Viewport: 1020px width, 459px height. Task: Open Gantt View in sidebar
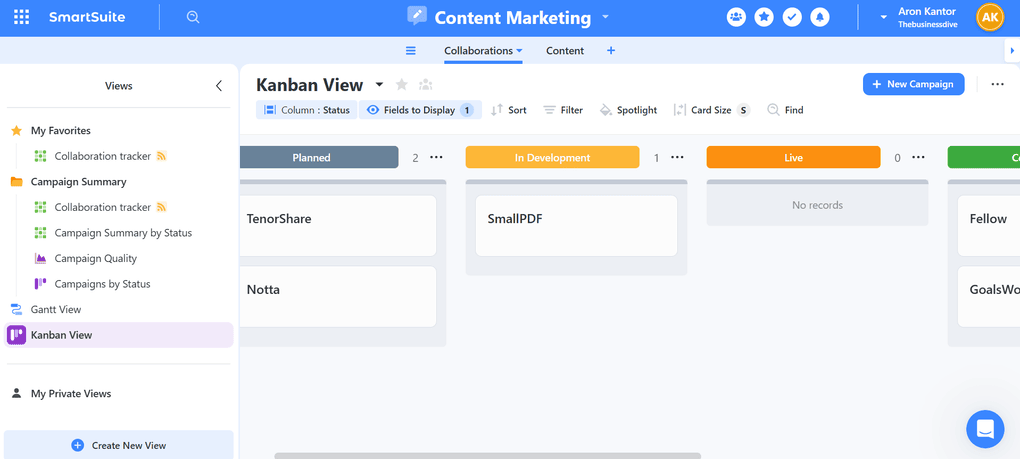point(56,309)
